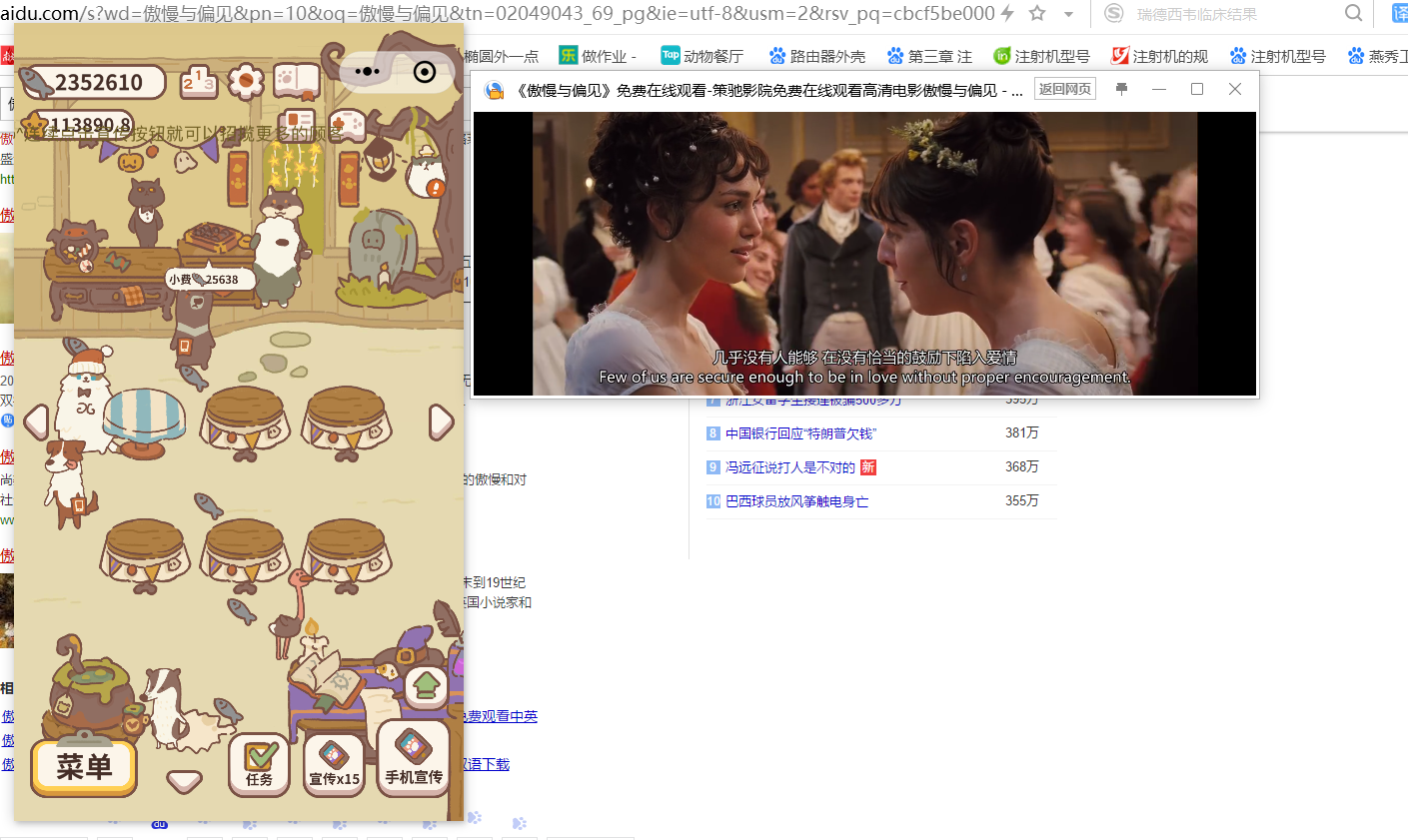Click the 宣传x15 promotion button
This screenshot has height=840, width=1408.
point(334,765)
